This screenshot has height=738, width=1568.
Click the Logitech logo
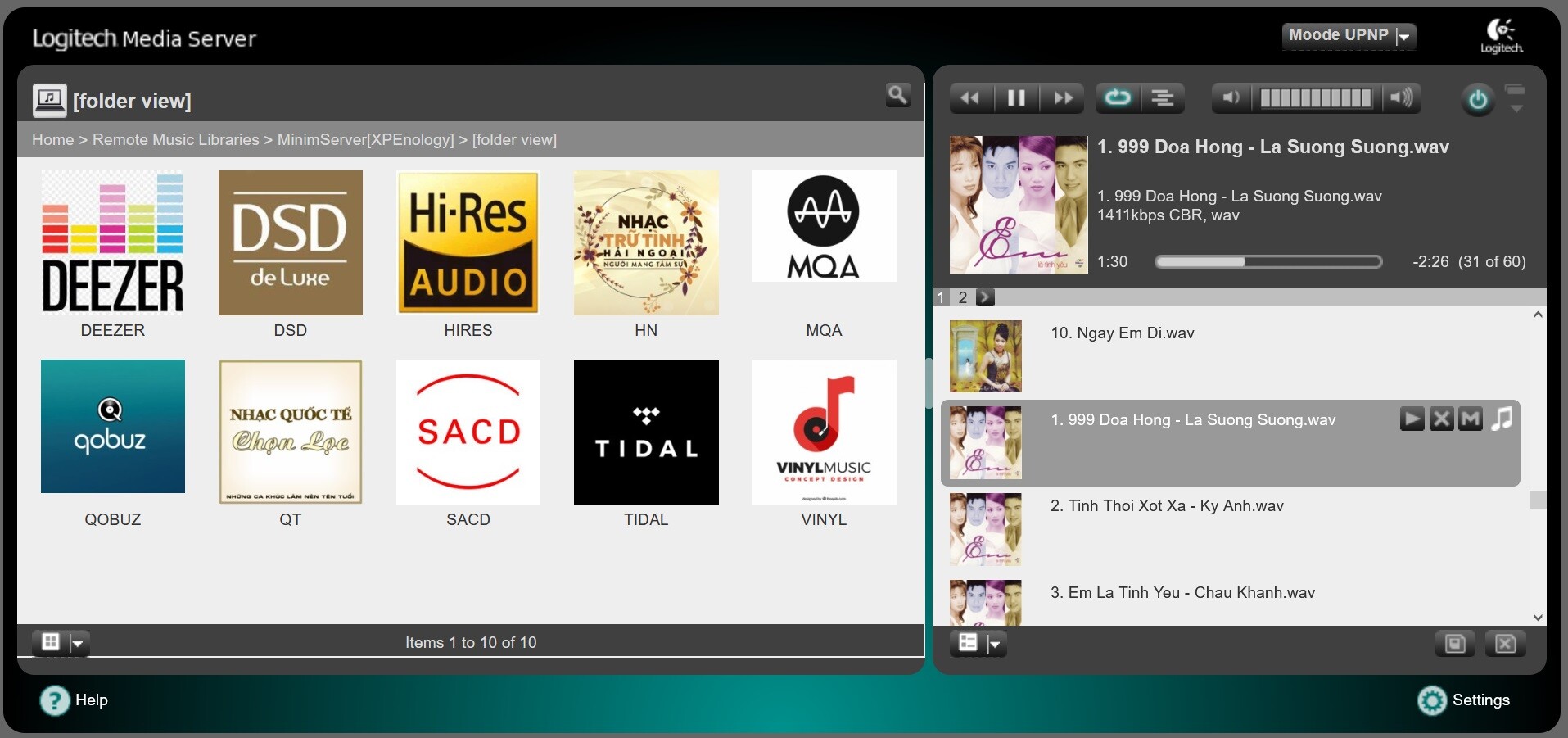1501,36
